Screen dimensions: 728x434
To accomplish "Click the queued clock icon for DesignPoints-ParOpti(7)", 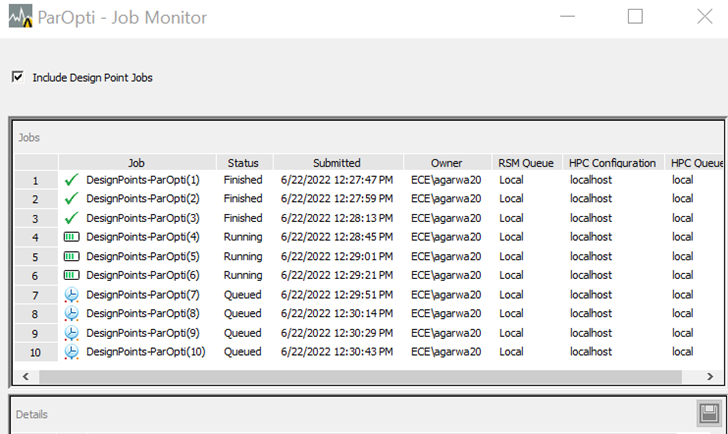I will pos(72,295).
